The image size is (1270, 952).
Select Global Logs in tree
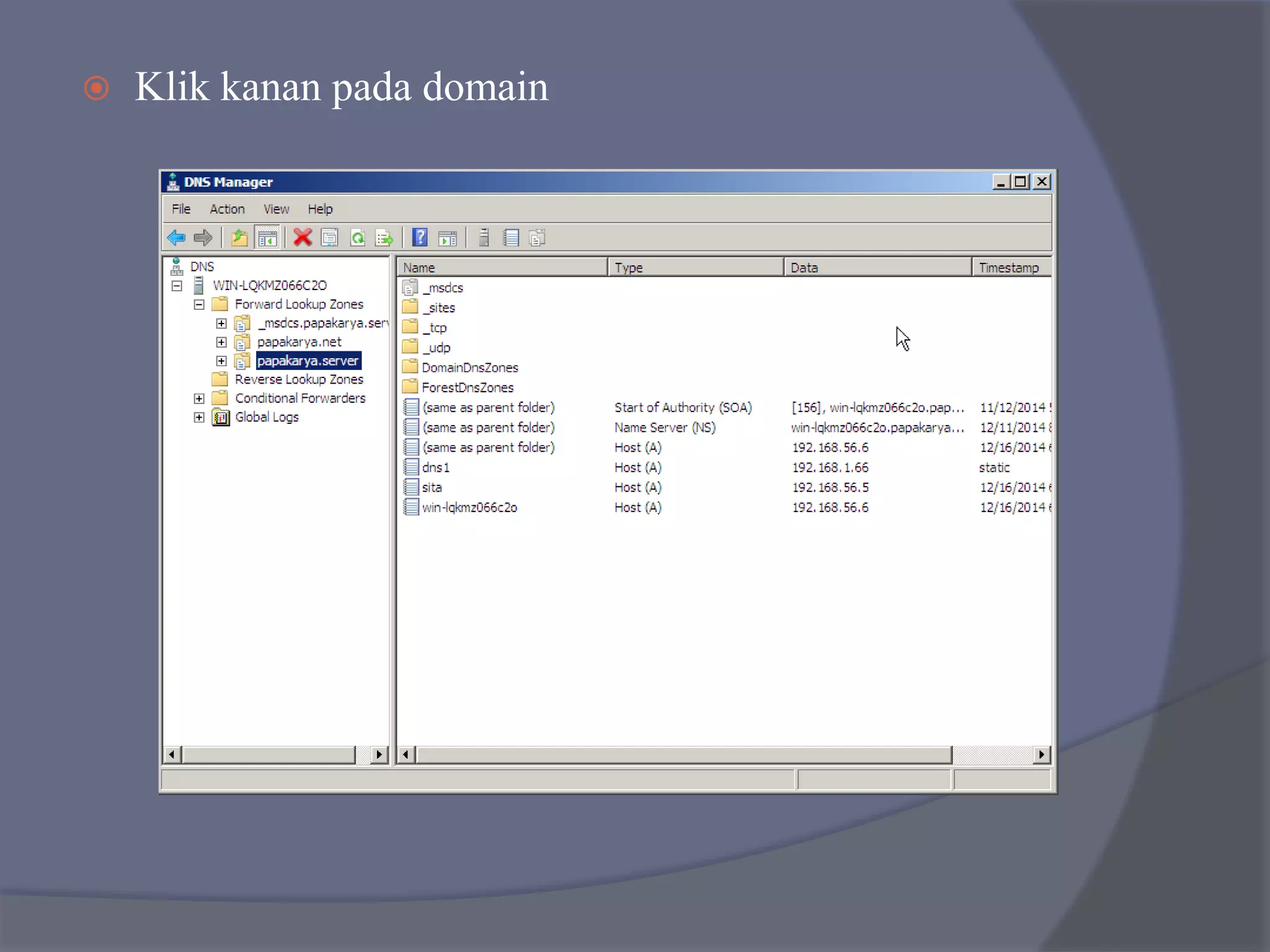point(267,417)
